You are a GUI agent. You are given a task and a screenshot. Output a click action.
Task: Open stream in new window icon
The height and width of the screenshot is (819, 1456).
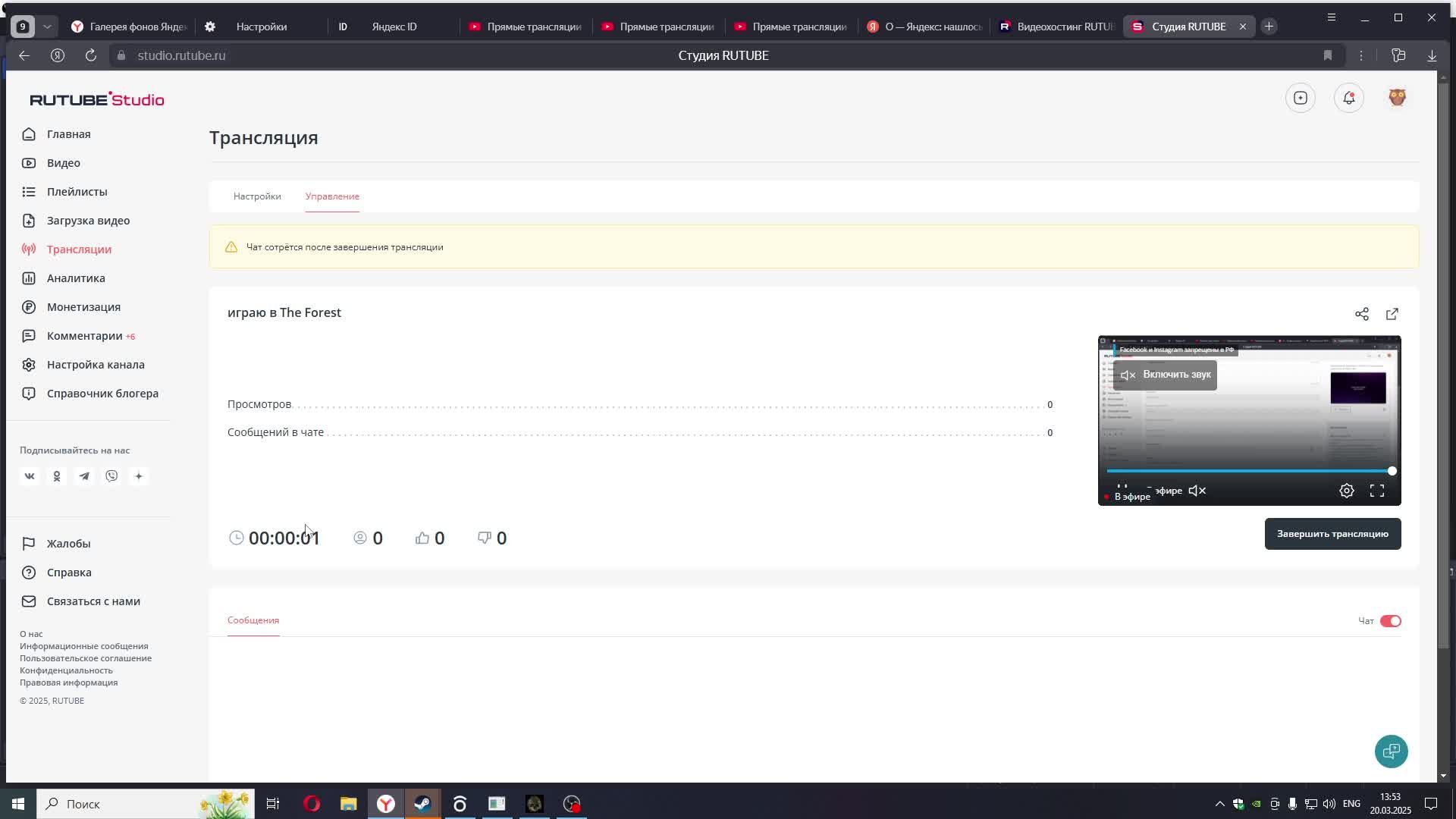[1392, 314]
